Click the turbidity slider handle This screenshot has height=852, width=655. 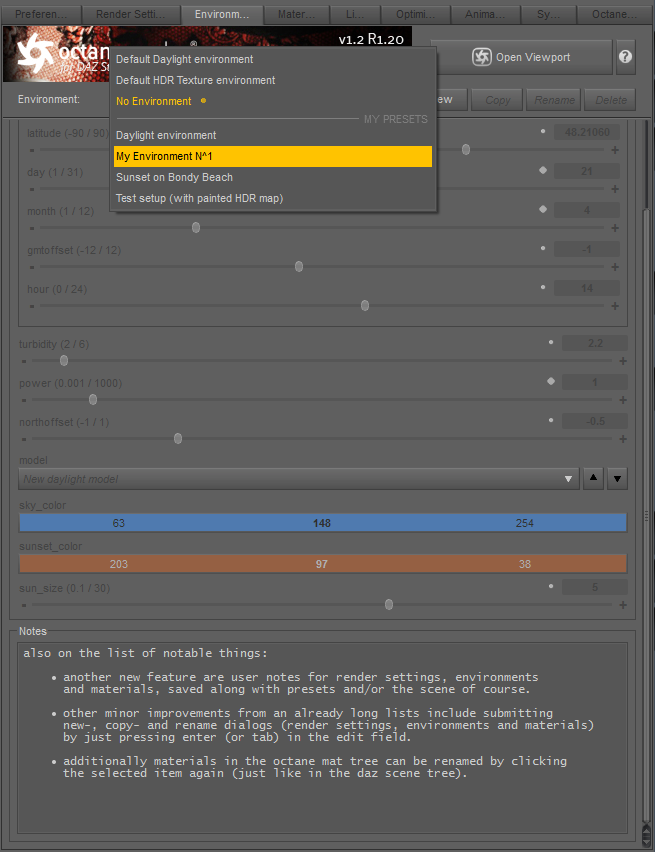click(64, 361)
